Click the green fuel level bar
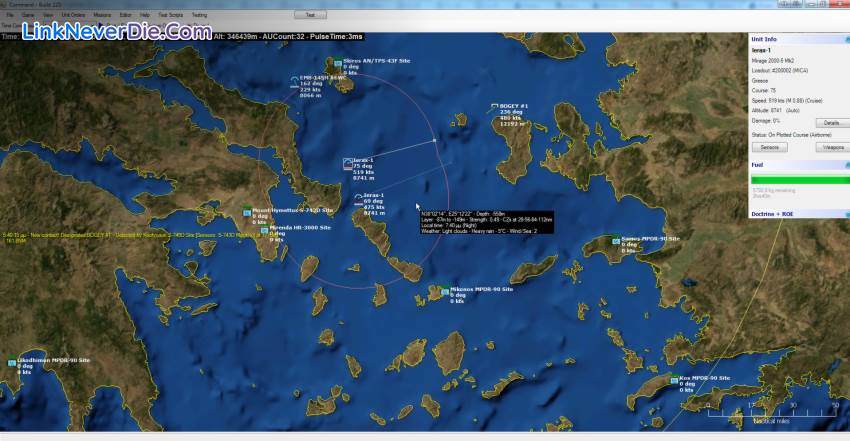 [800, 180]
